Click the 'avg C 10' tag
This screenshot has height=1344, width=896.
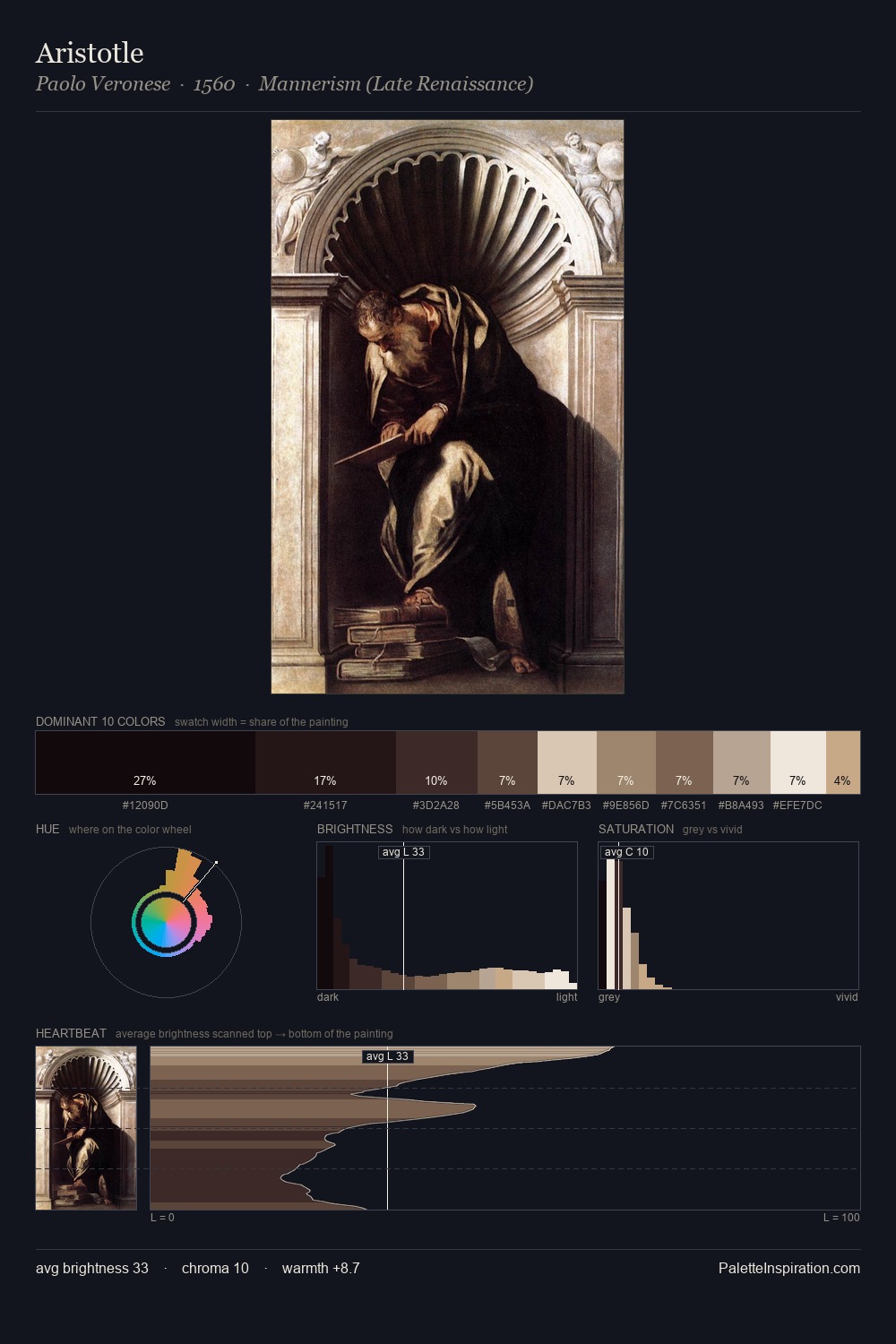point(627,852)
